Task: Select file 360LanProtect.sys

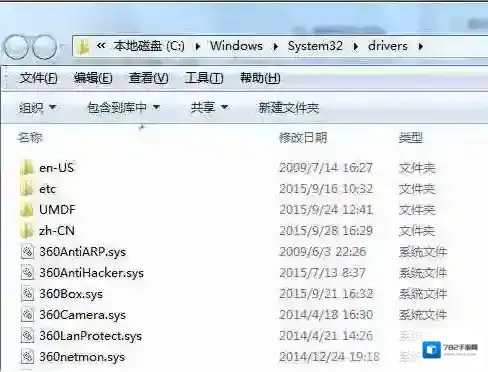Action: (91, 336)
